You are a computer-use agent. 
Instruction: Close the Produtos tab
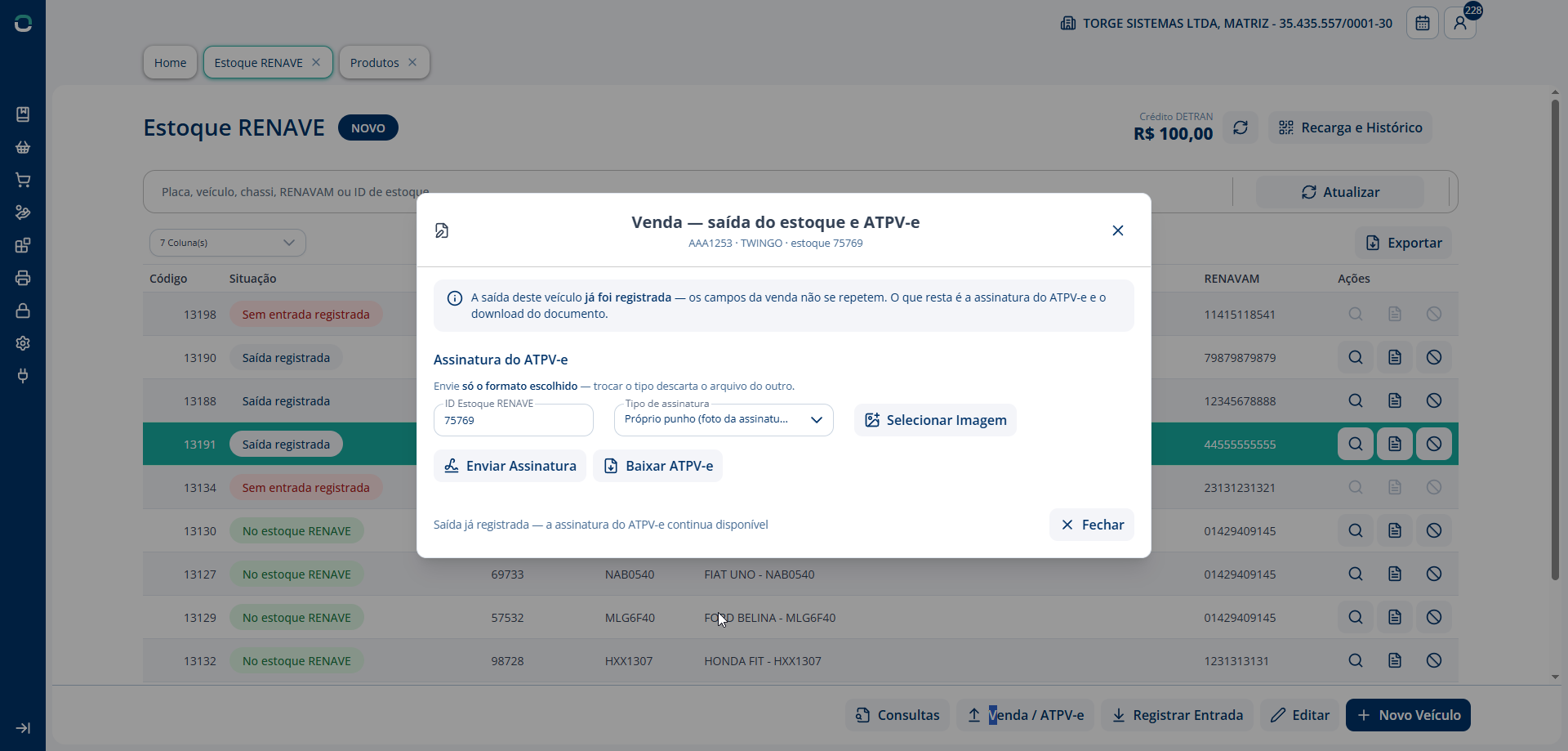pos(412,62)
